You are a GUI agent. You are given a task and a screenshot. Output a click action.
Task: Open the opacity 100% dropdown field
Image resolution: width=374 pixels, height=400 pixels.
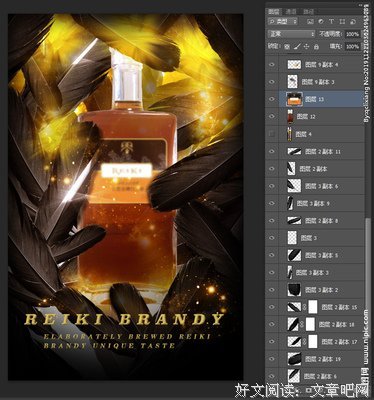pos(352,34)
